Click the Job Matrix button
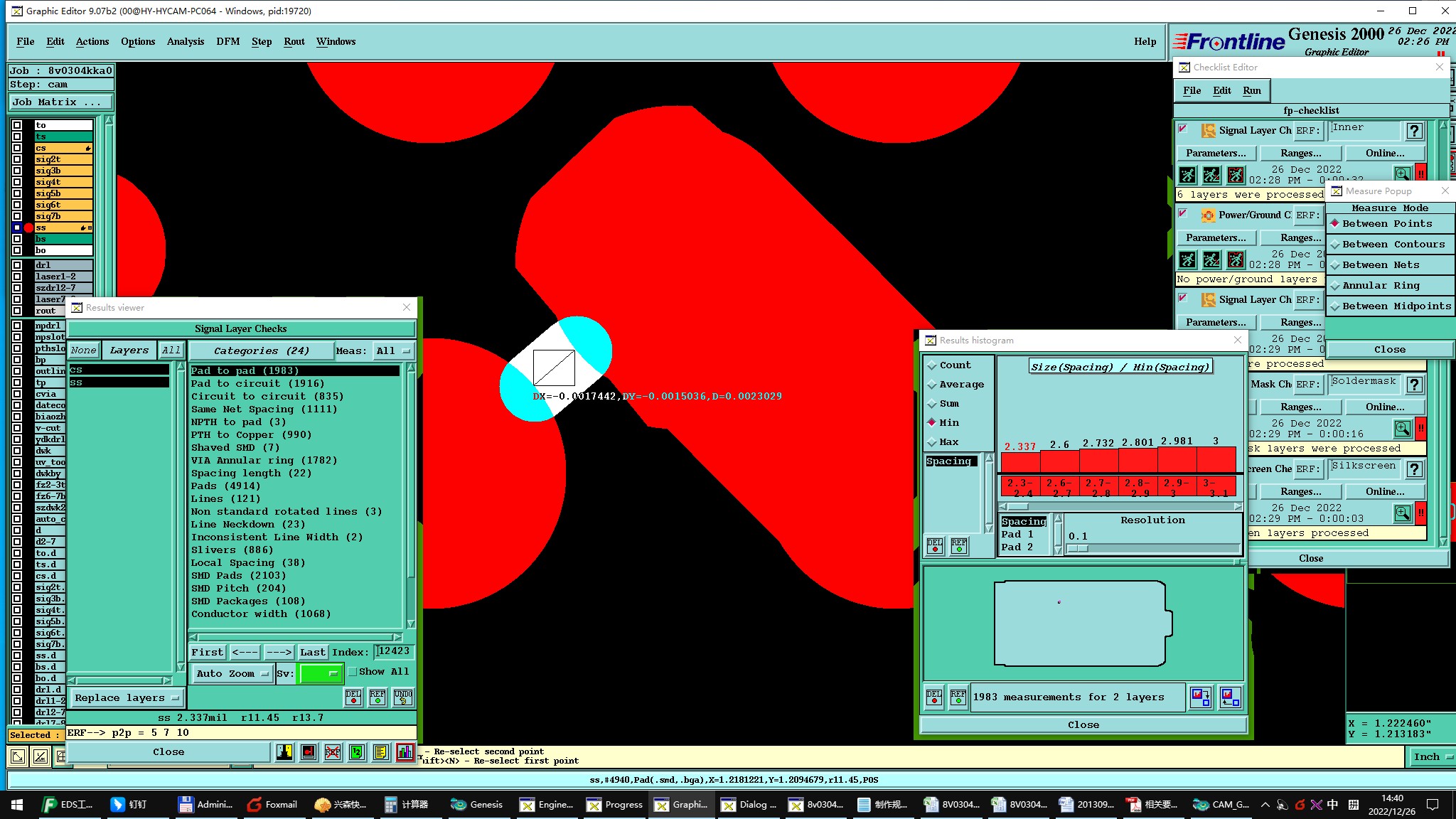 [60, 102]
